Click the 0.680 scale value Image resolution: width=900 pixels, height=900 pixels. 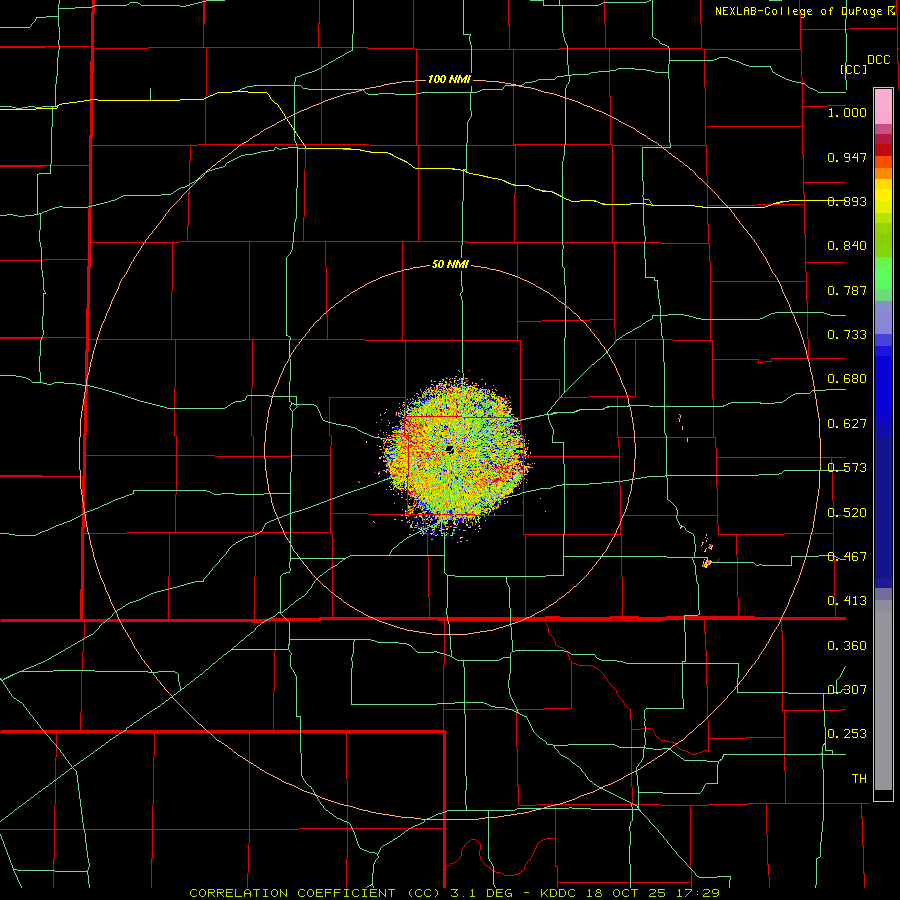tap(847, 379)
